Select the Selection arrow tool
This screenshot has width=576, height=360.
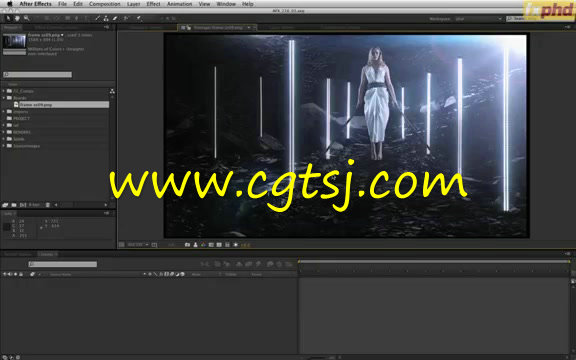[x=8, y=18]
